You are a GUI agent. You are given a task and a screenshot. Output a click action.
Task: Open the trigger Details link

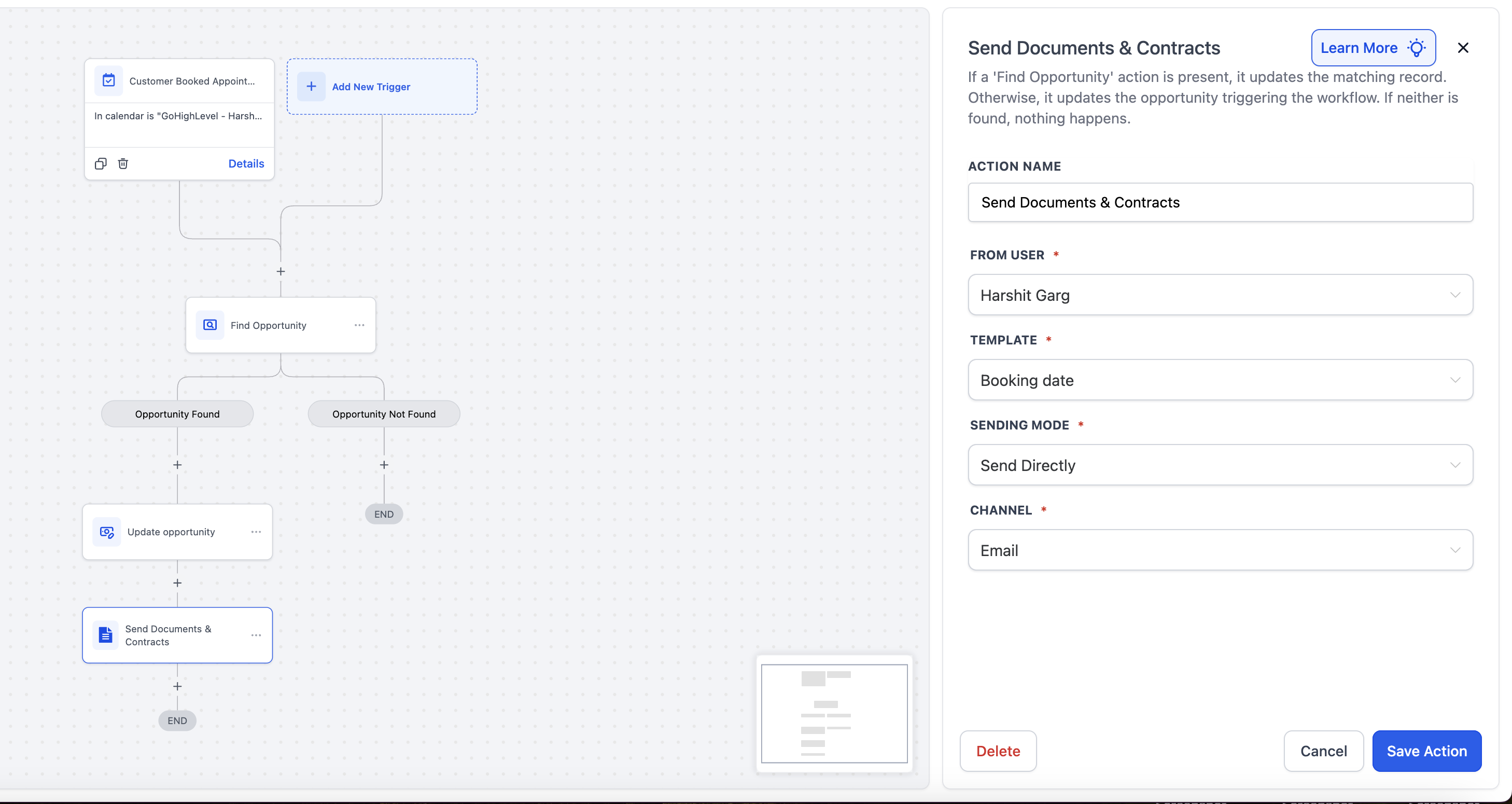pyautogui.click(x=246, y=163)
